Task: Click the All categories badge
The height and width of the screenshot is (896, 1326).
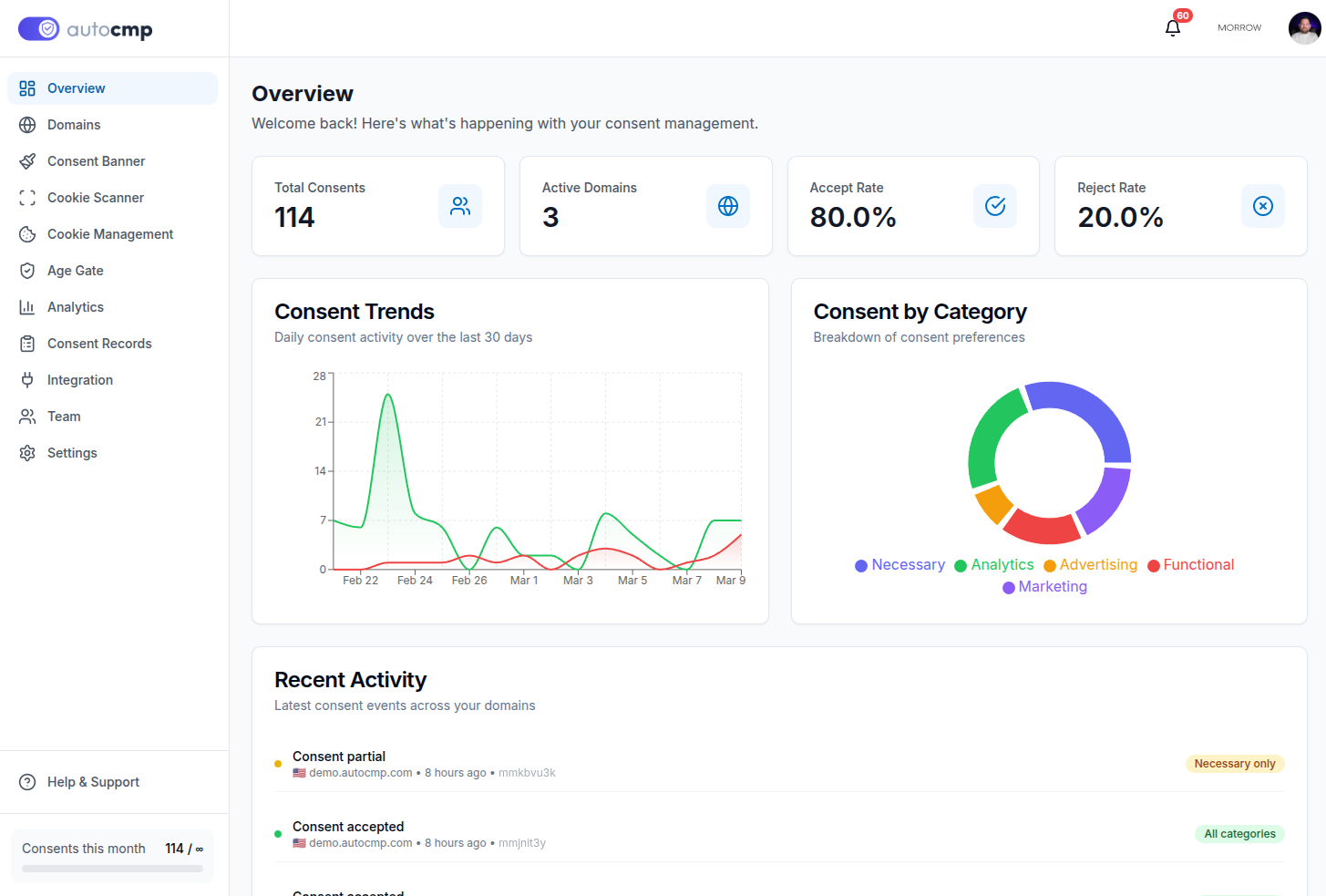Action: pos(1239,834)
